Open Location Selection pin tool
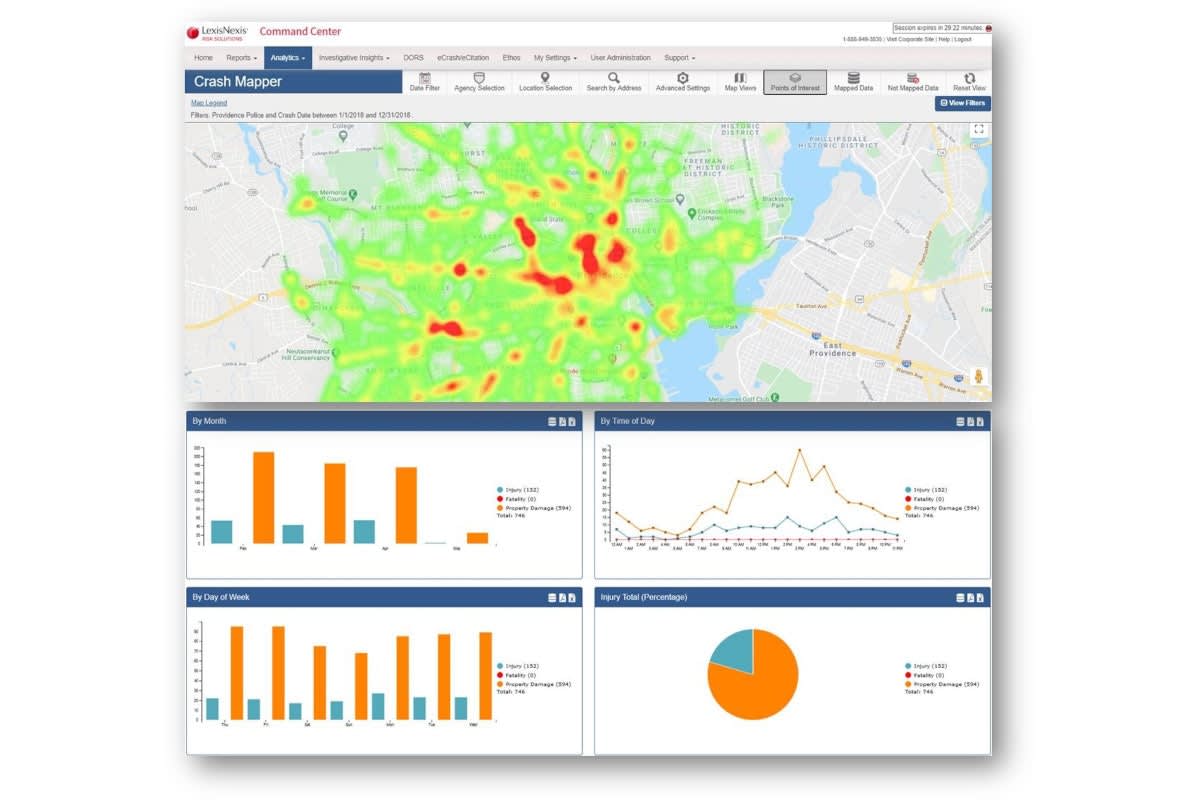1200x800 pixels. [545, 81]
